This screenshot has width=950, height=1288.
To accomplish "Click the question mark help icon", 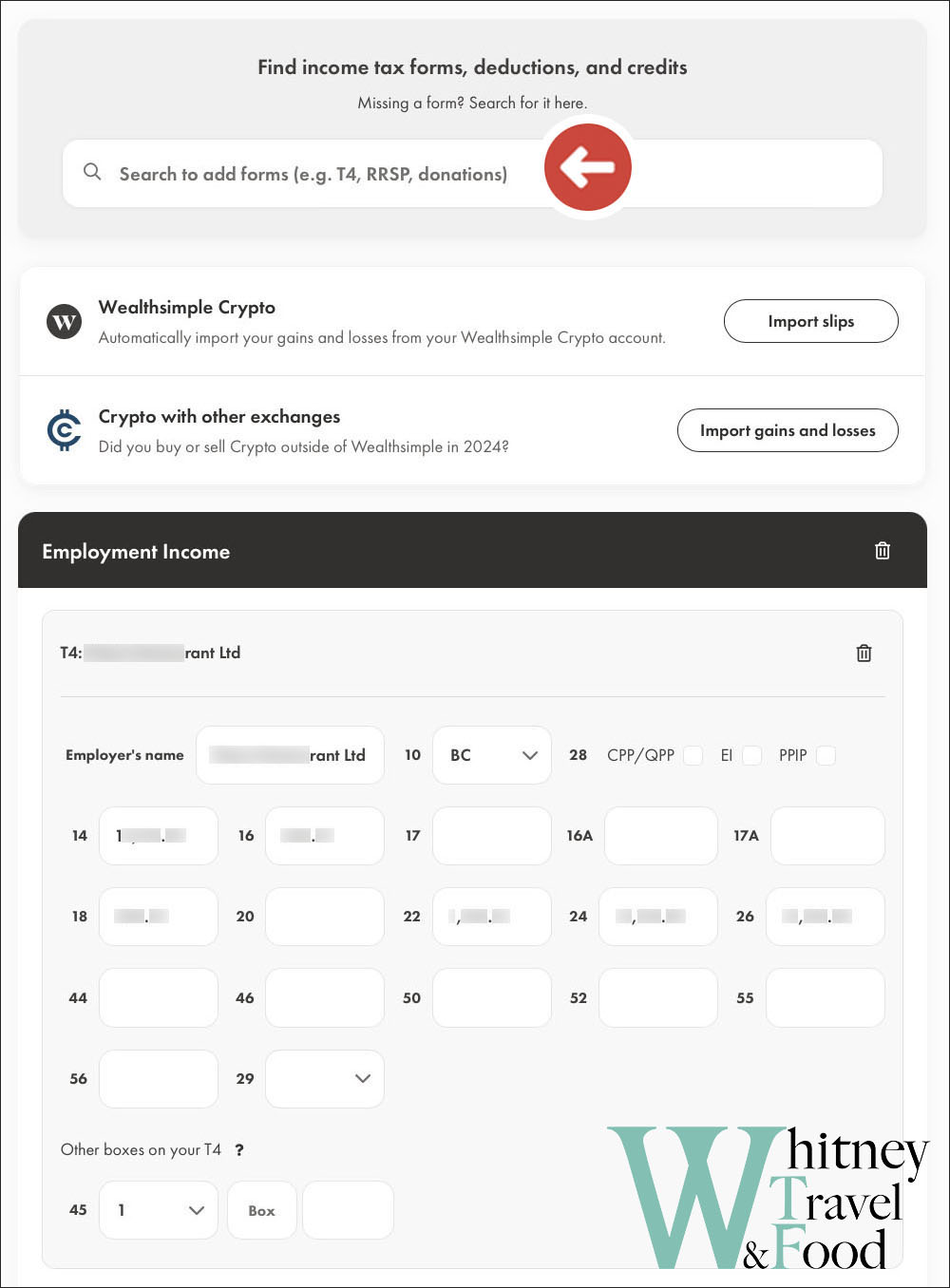I will tap(239, 1149).
